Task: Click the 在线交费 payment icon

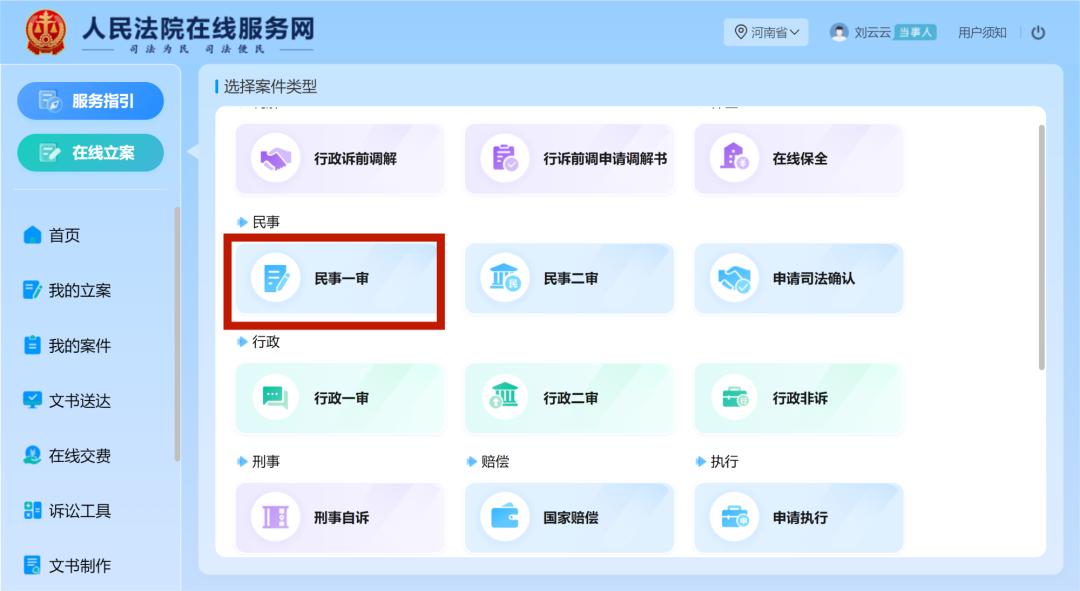Action: (x=32, y=455)
